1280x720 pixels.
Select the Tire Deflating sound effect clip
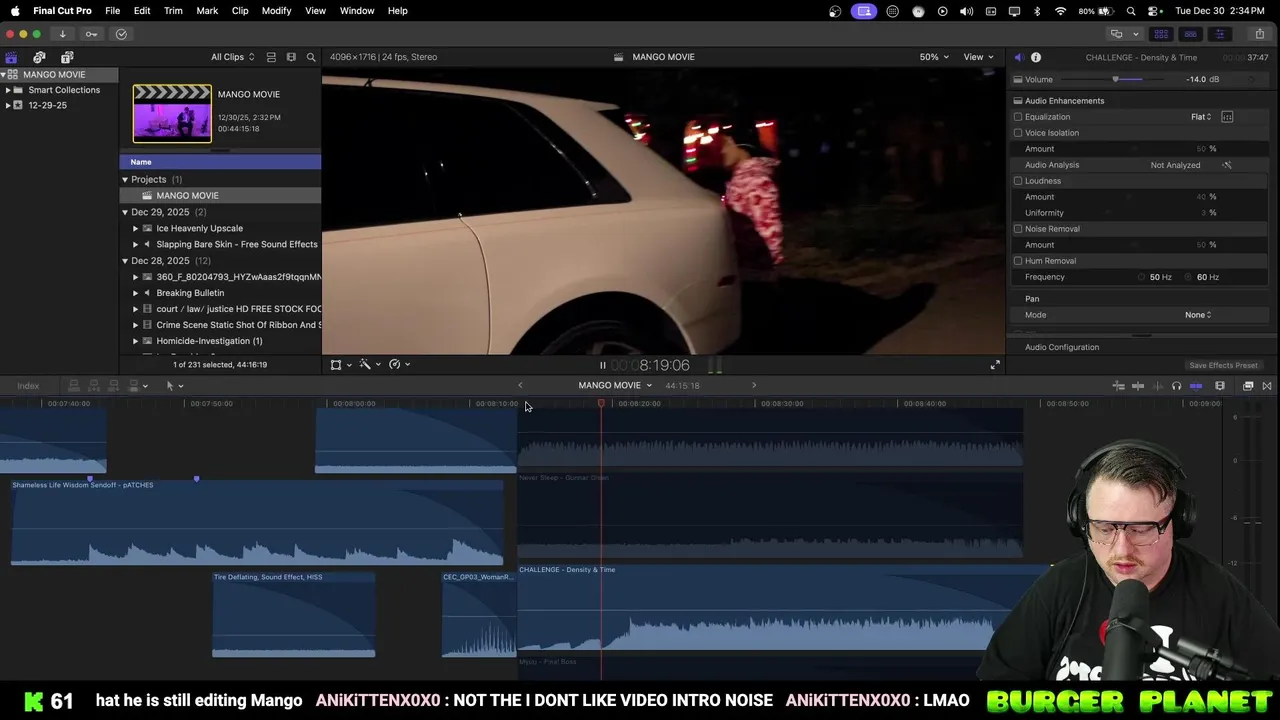(x=293, y=614)
